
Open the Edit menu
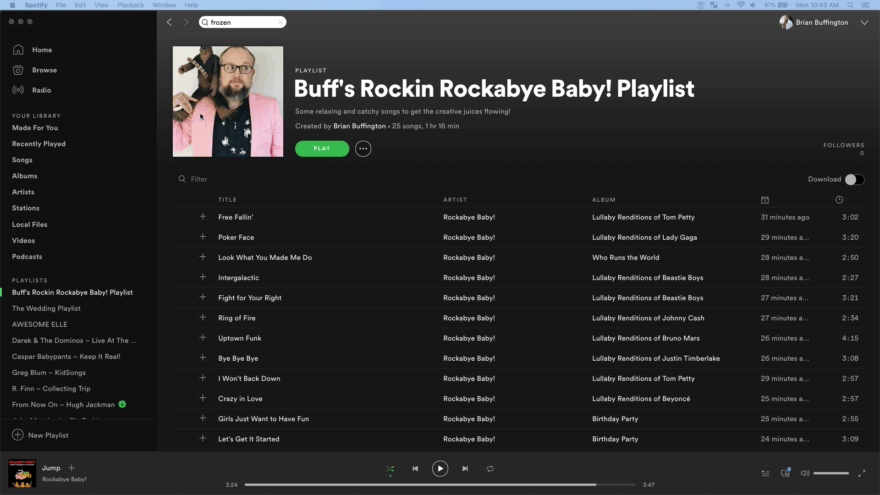80,5
